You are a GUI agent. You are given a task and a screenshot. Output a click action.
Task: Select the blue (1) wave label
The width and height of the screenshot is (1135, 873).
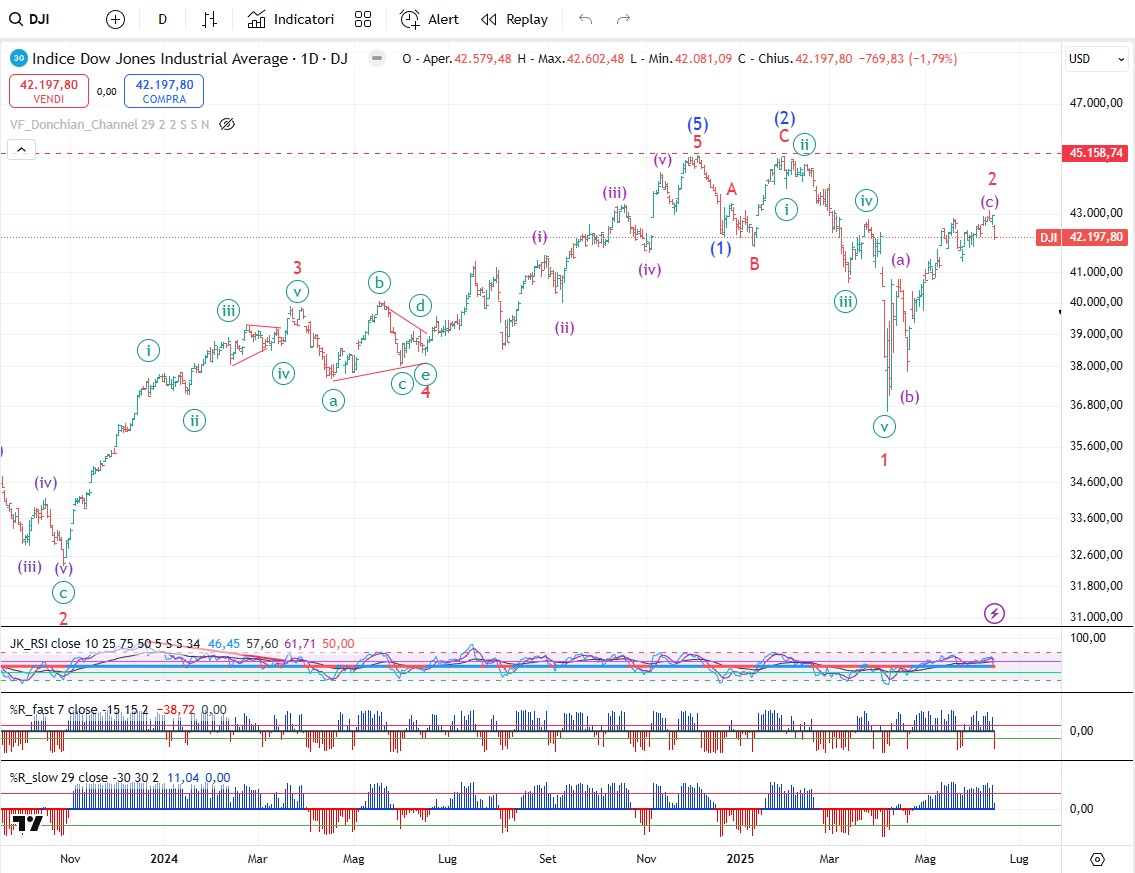(720, 248)
